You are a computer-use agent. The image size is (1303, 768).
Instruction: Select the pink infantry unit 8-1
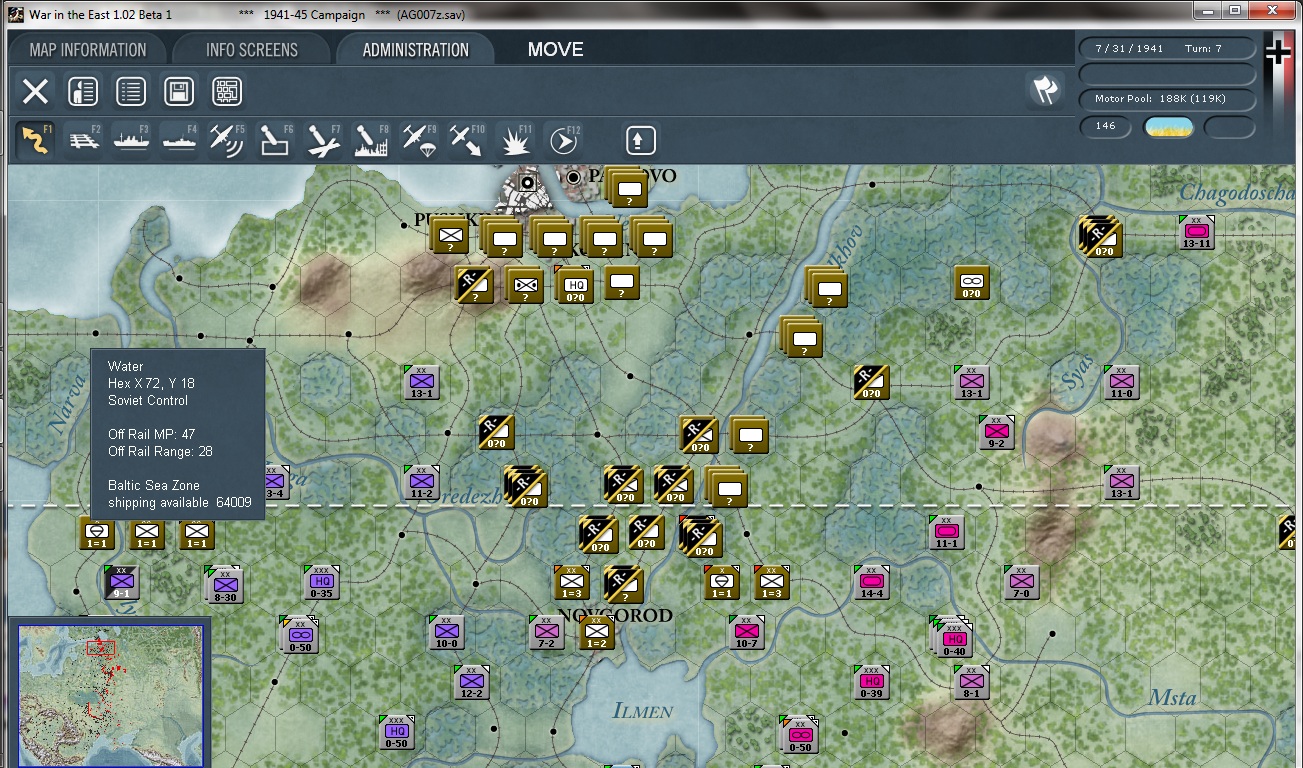point(971,682)
